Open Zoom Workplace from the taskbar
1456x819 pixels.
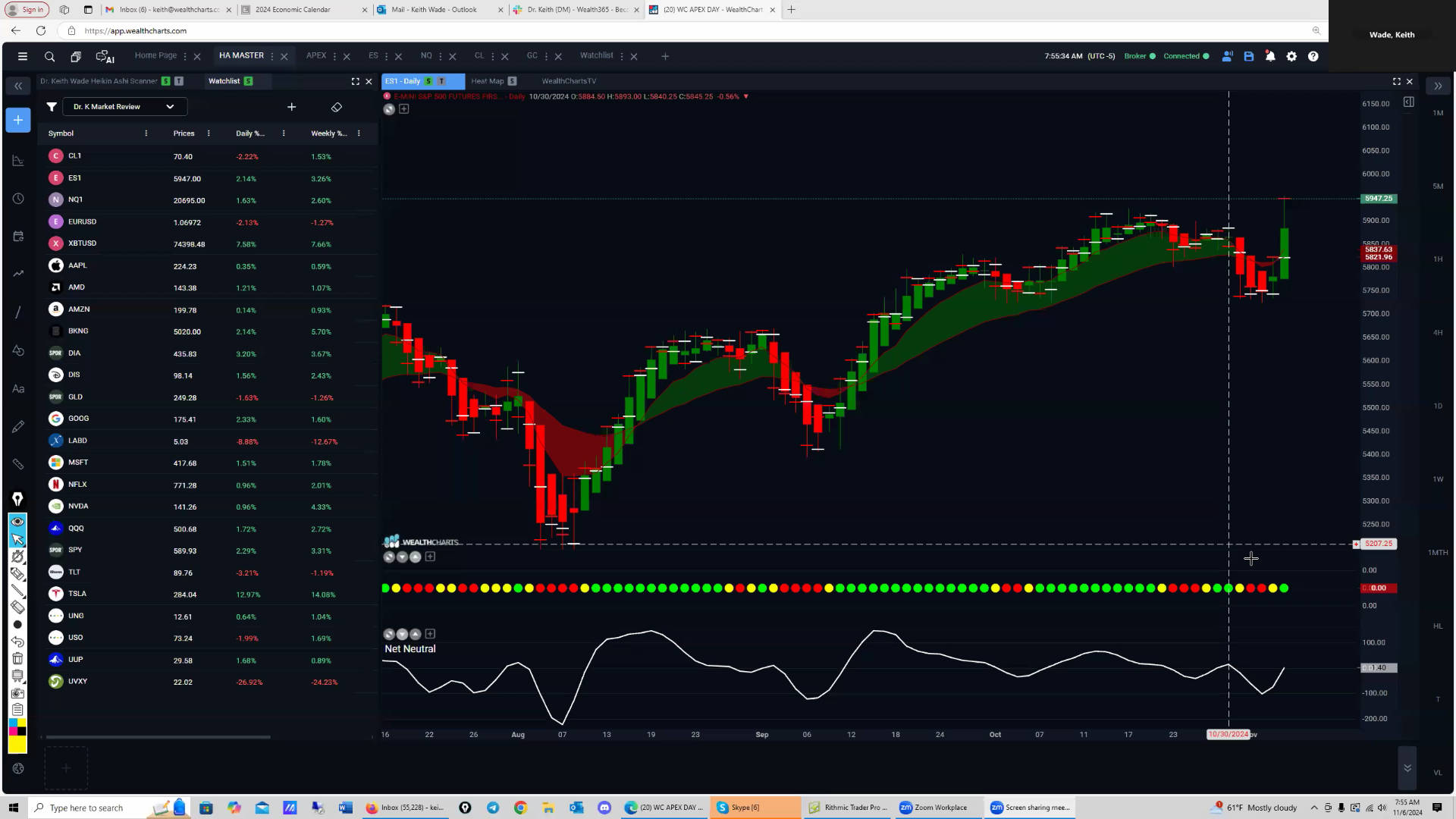pyautogui.click(x=934, y=808)
